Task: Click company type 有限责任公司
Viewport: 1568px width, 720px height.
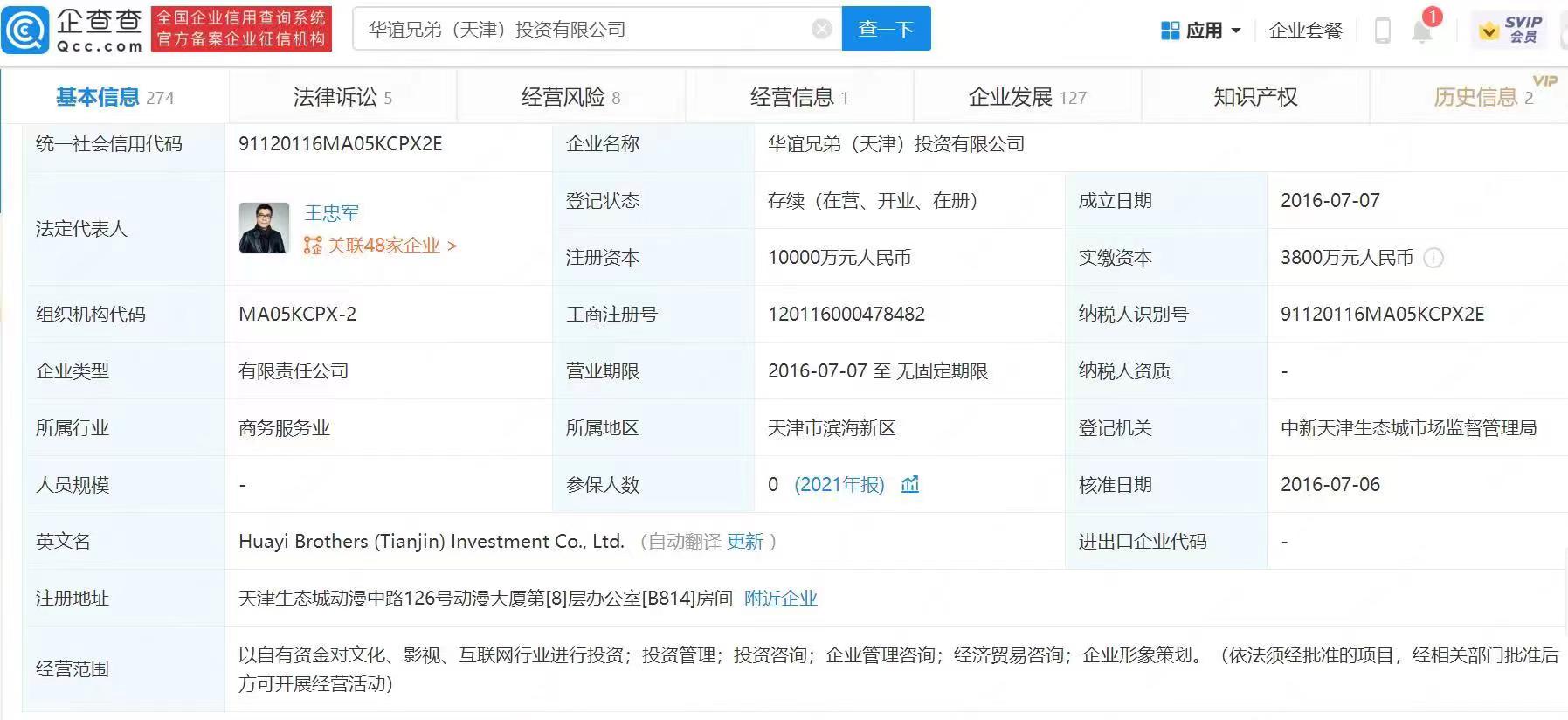Action: (x=294, y=371)
